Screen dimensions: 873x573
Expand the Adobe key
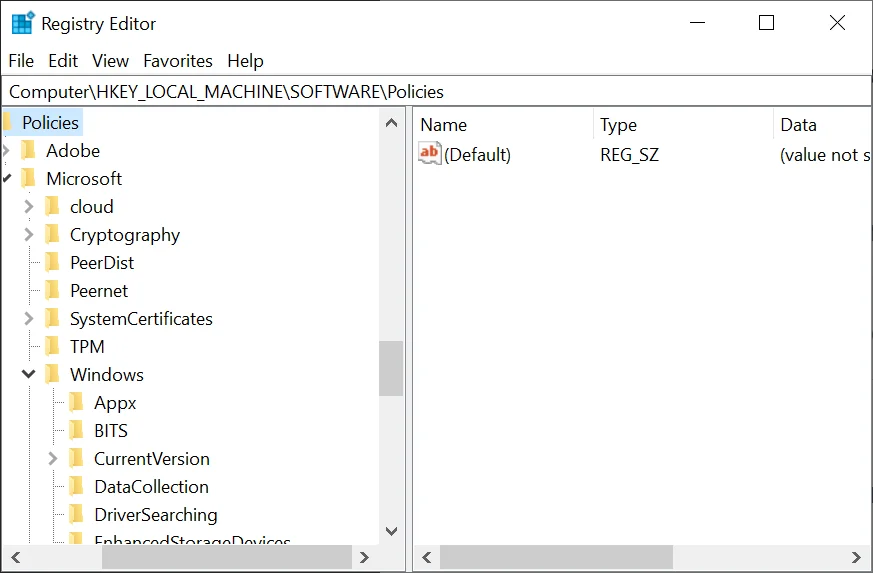click(x=6, y=150)
